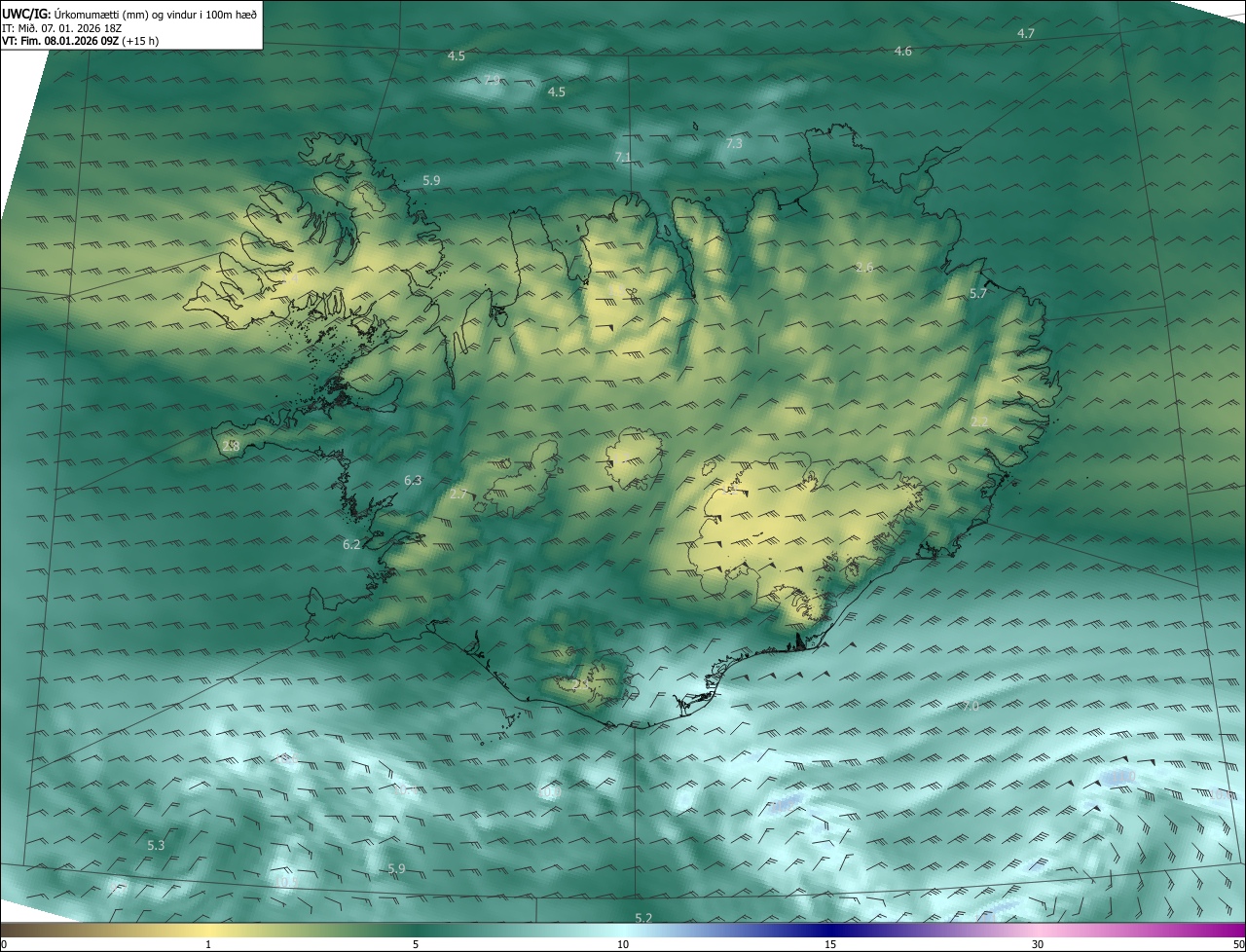Click the color scale tick label '10'
This screenshot has width=1246, height=952.
coord(623,944)
